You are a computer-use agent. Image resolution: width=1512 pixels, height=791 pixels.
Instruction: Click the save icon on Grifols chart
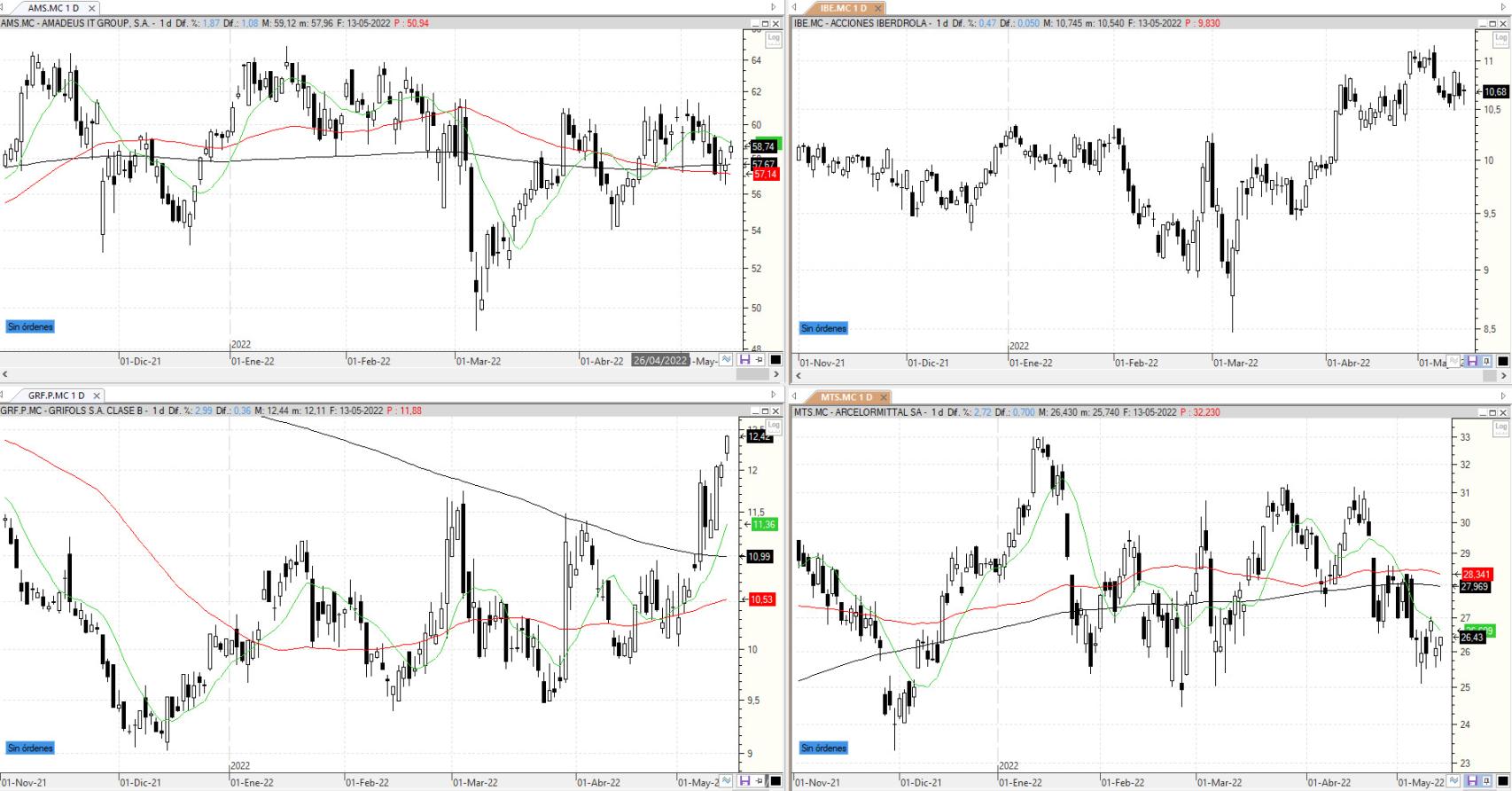tap(744, 780)
